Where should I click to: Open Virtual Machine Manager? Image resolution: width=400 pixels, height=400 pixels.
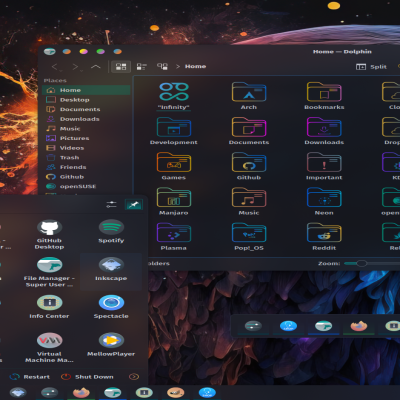[x=49, y=348]
